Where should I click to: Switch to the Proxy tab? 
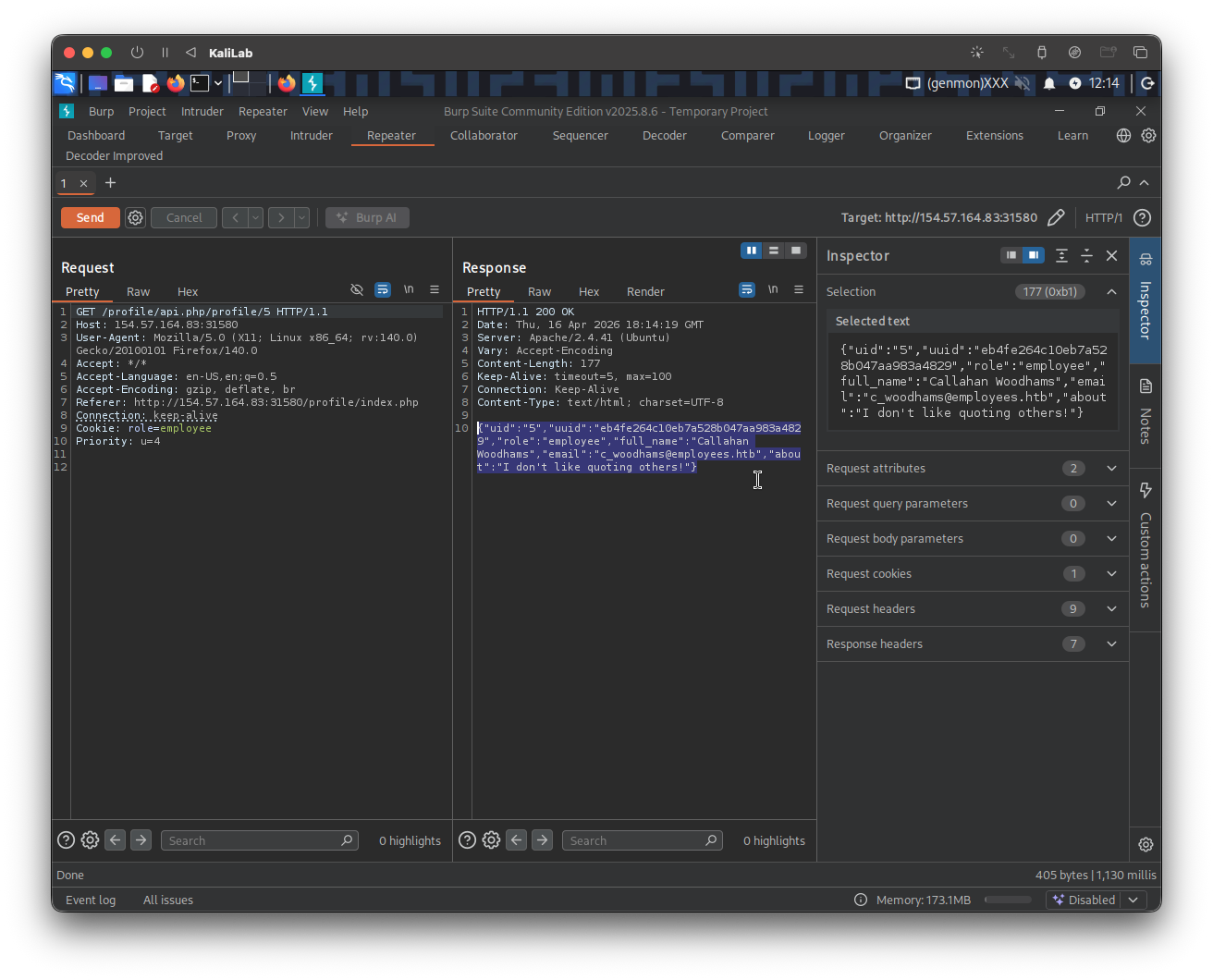click(241, 135)
